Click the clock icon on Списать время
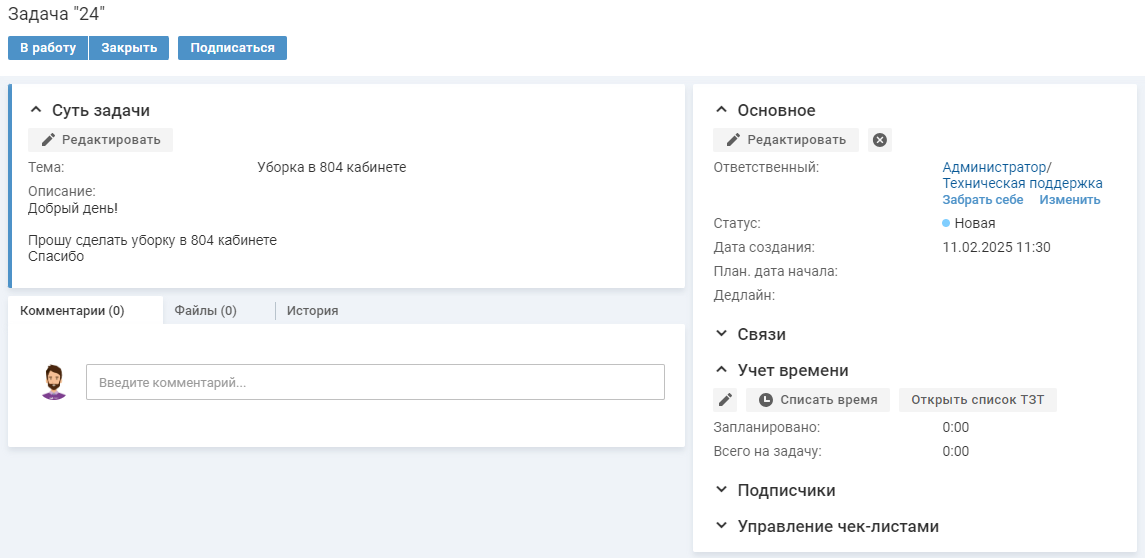This screenshot has height=558, width=1145. point(765,400)
